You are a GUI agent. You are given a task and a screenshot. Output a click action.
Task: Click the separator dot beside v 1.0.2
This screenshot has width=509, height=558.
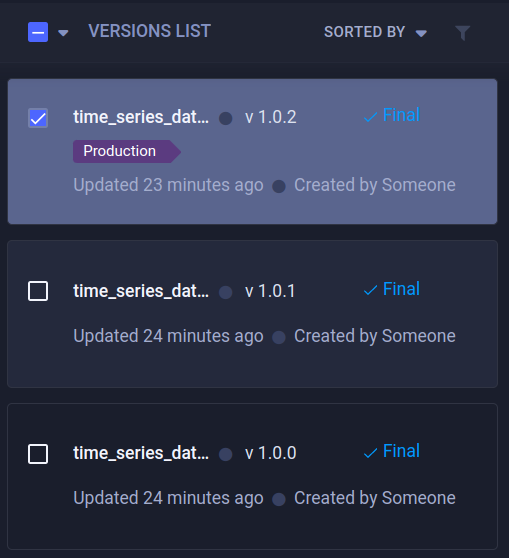pyautogui.click(x=226, y=118)
